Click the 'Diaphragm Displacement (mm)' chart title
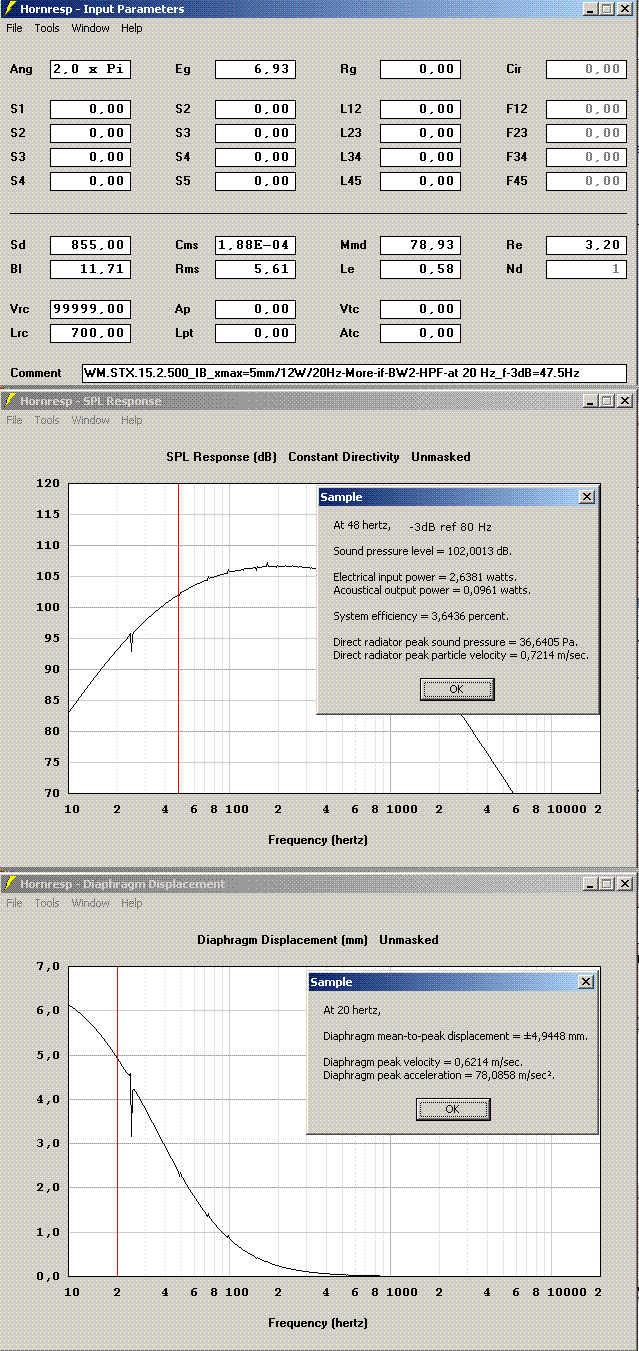 (x=282, y=940)
